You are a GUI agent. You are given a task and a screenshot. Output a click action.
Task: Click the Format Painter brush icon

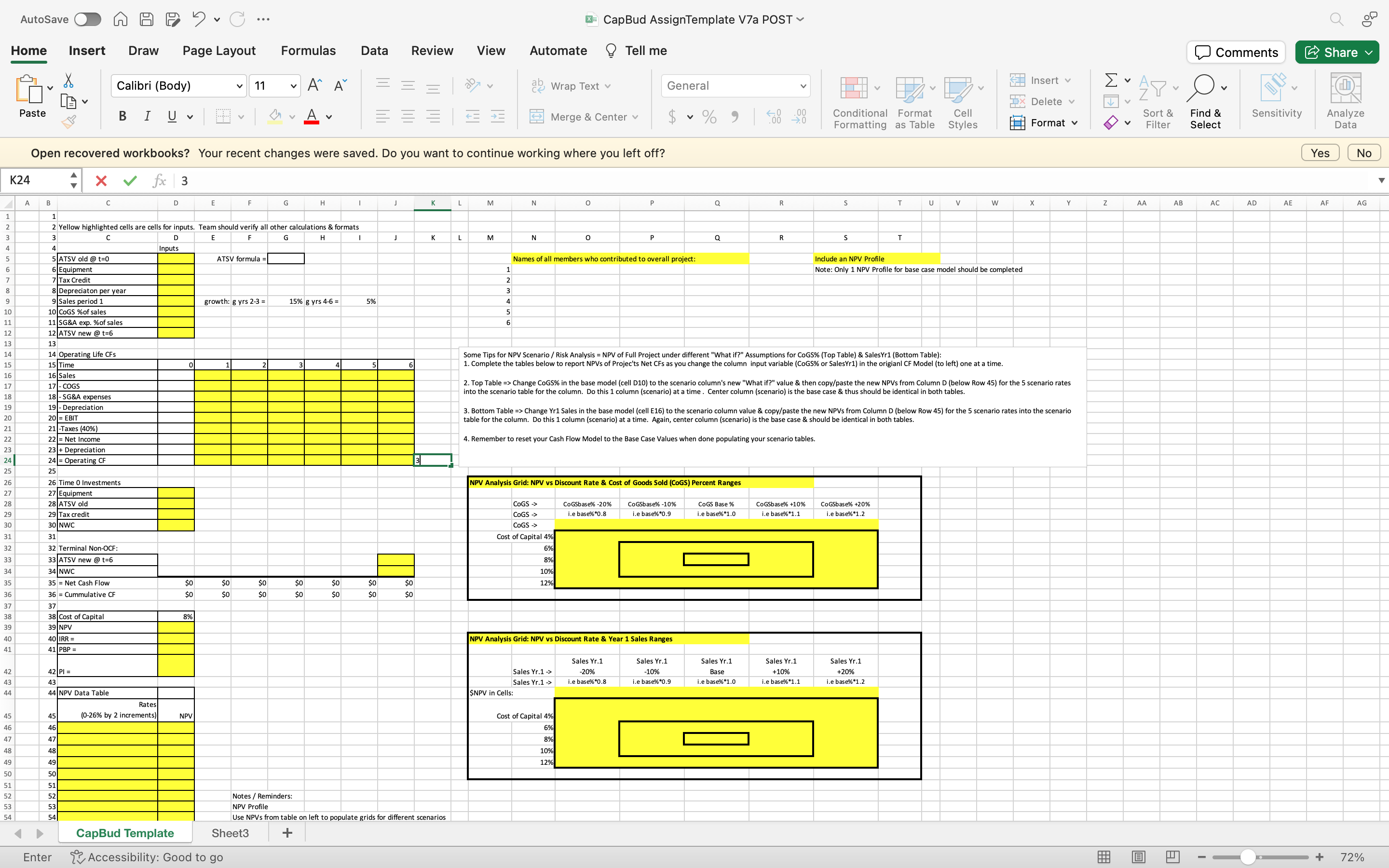pyautogui.click(x=69, y=122)
